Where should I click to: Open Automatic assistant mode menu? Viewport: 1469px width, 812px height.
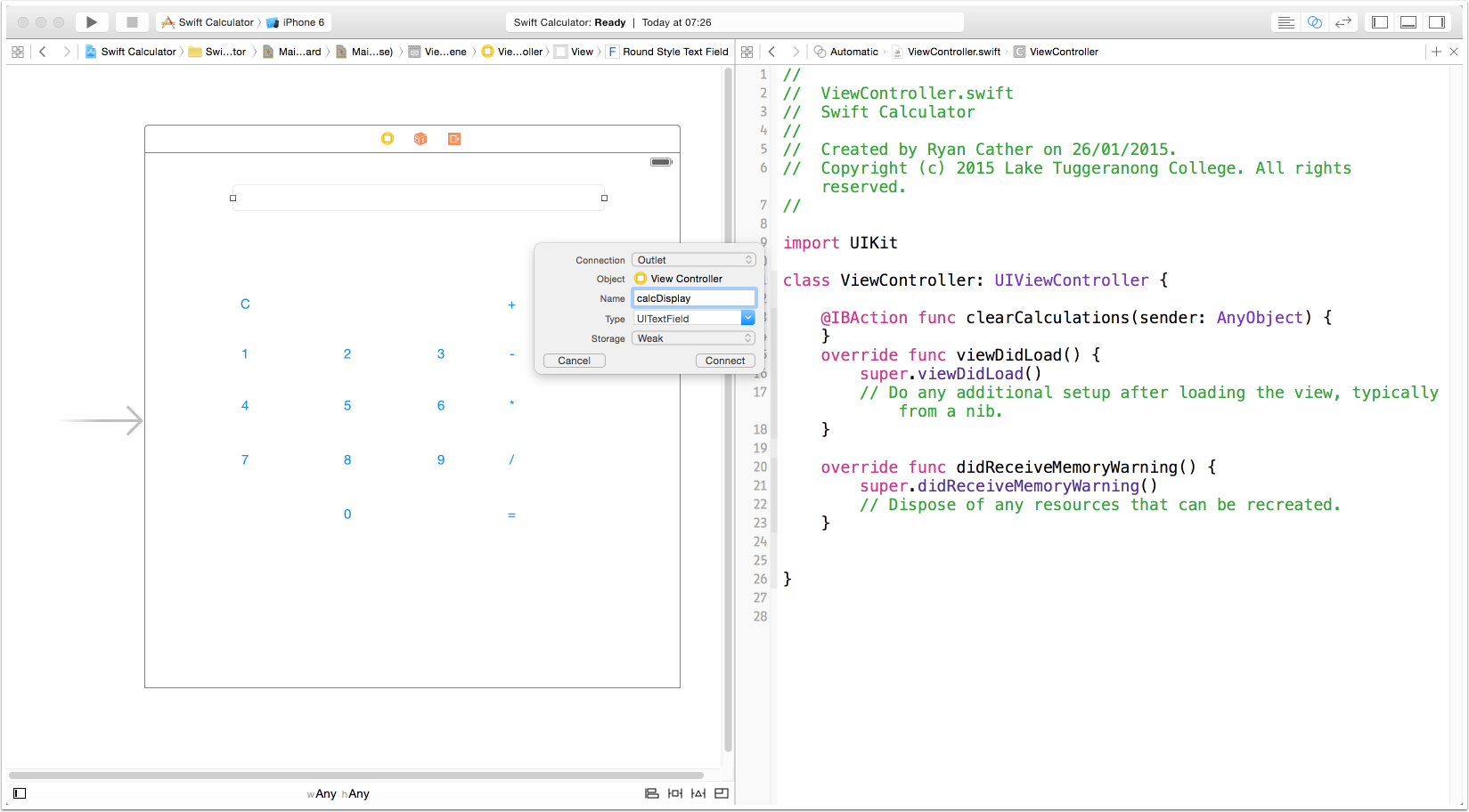[x=846, y=52]
